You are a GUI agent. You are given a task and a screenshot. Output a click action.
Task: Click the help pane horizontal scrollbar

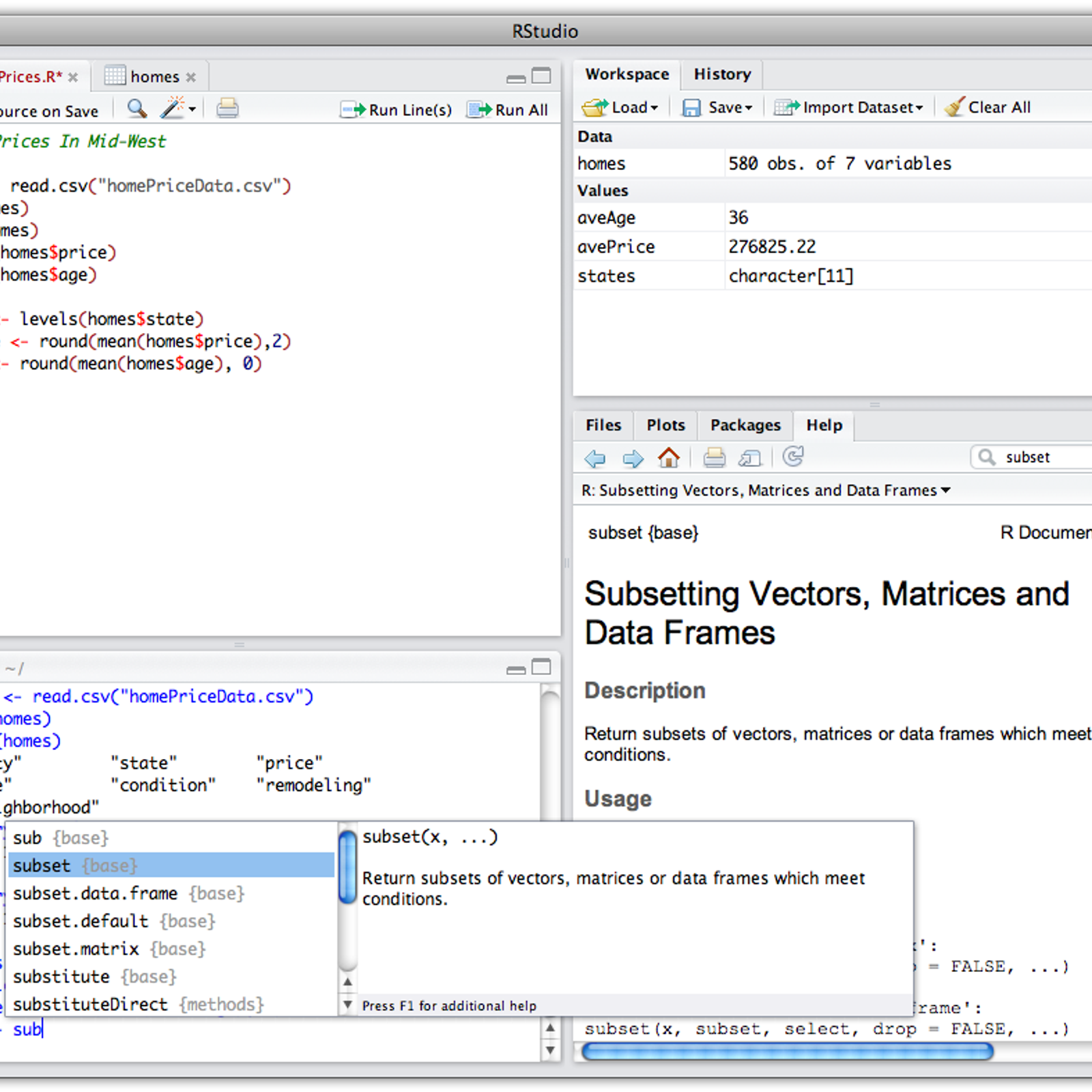pos(787,1052)
